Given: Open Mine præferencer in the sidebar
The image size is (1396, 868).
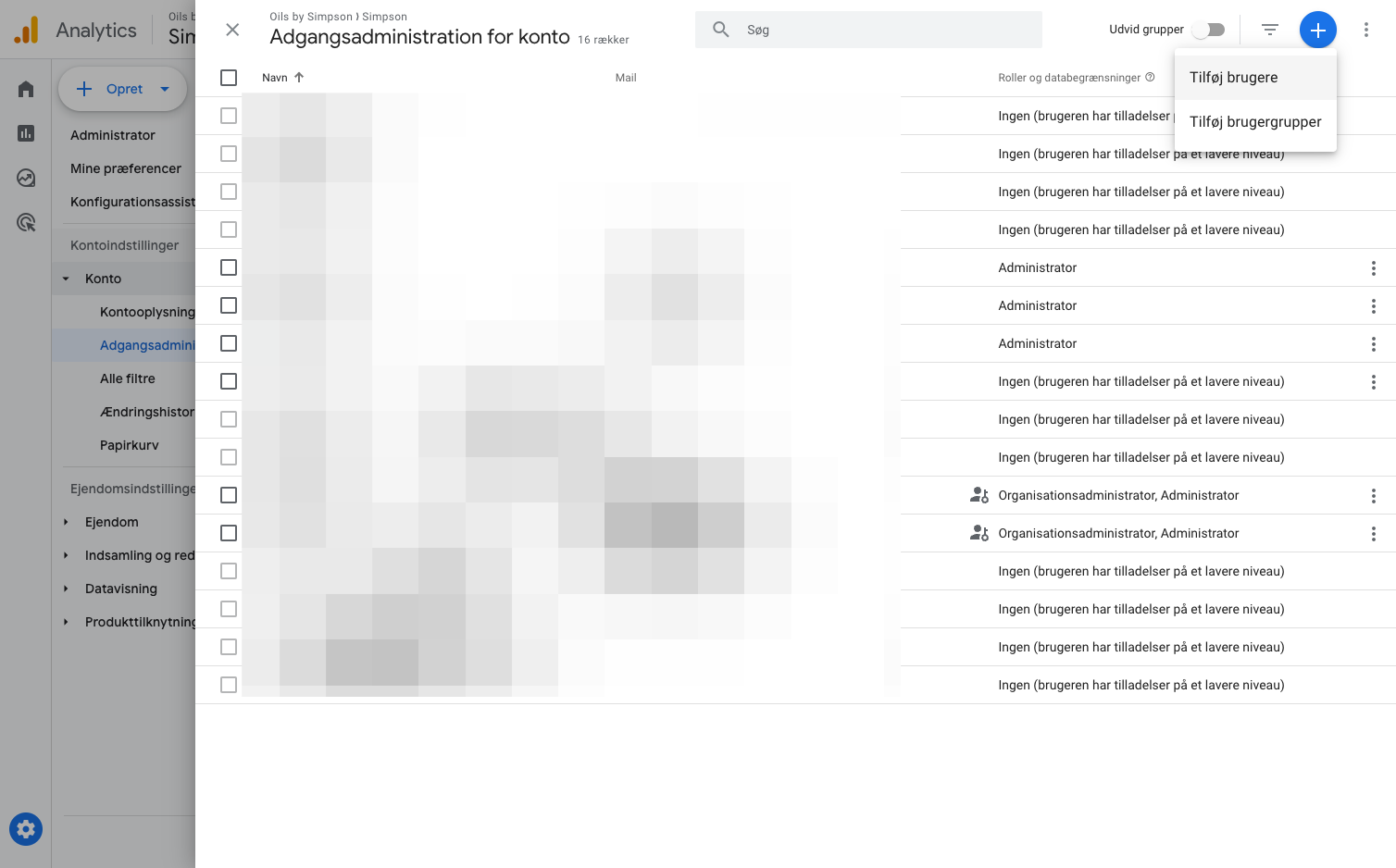Looking at the screenshot, I should (x=126, y=168).
